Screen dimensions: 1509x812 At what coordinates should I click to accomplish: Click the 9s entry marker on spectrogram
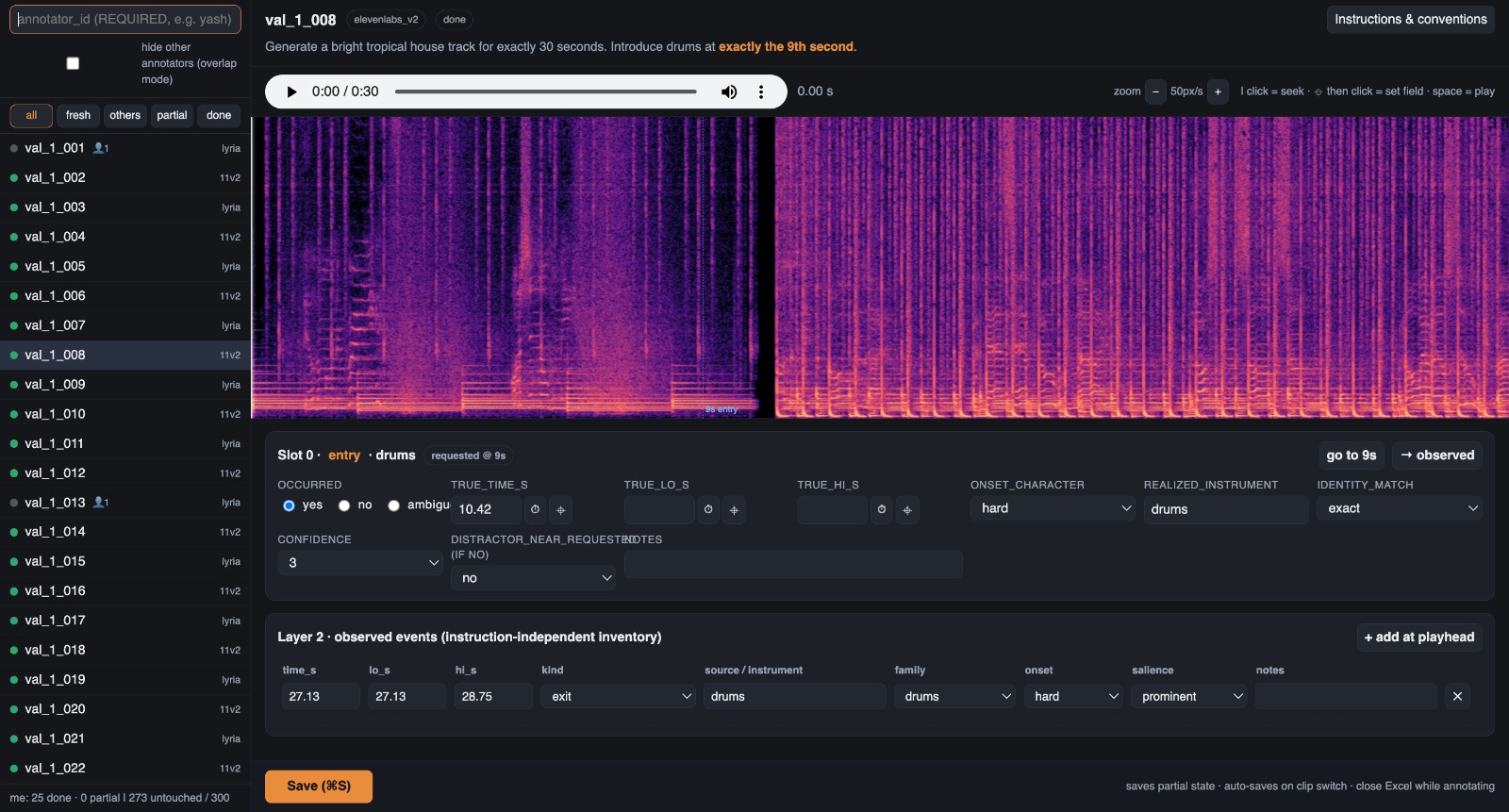[721, 409]
